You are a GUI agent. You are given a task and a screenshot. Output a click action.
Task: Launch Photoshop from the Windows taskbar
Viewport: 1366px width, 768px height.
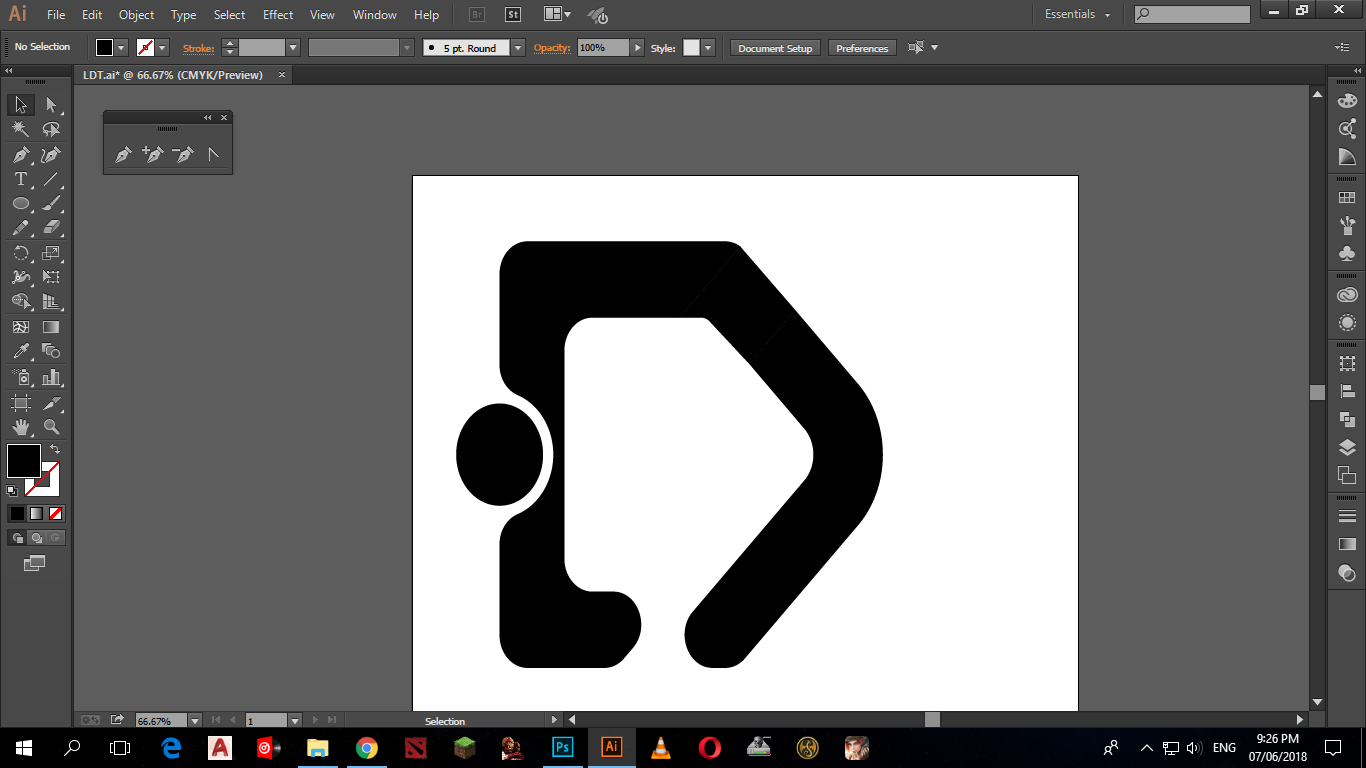562,747
